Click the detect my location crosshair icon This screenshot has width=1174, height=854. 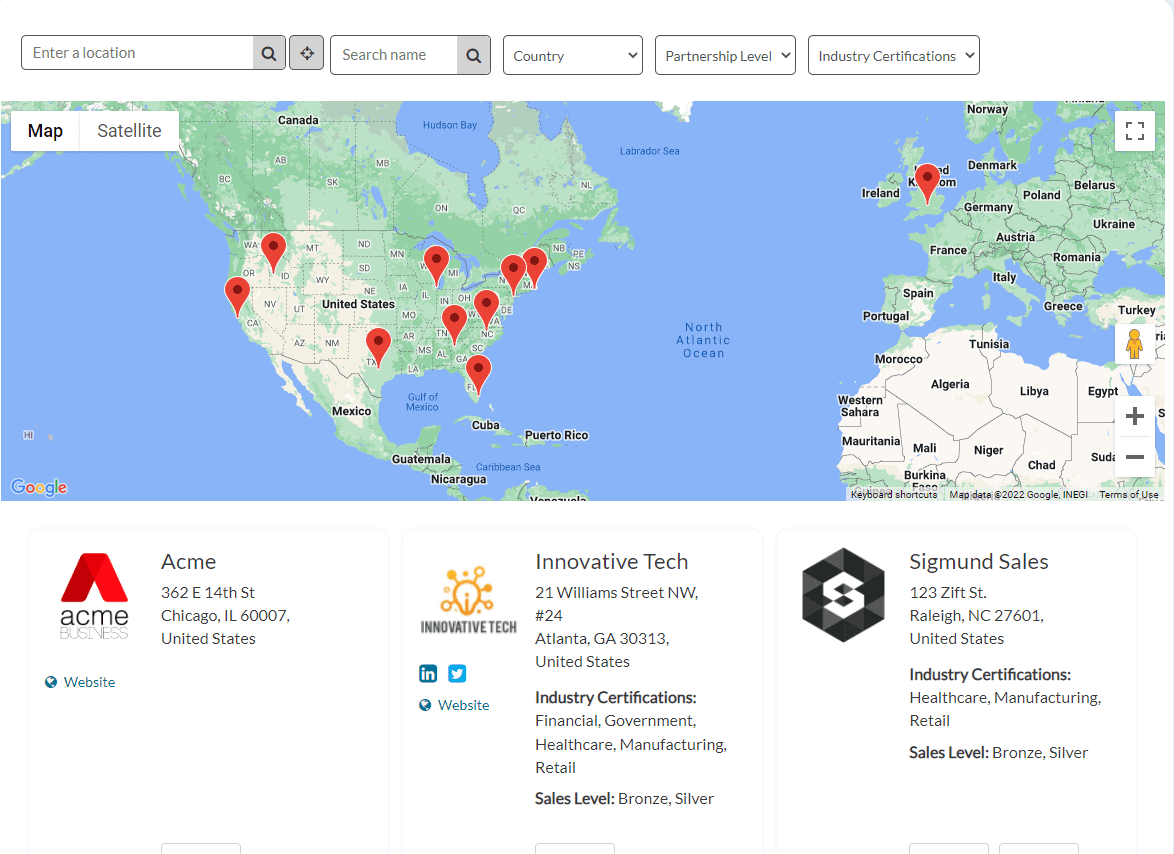[307, 54]
